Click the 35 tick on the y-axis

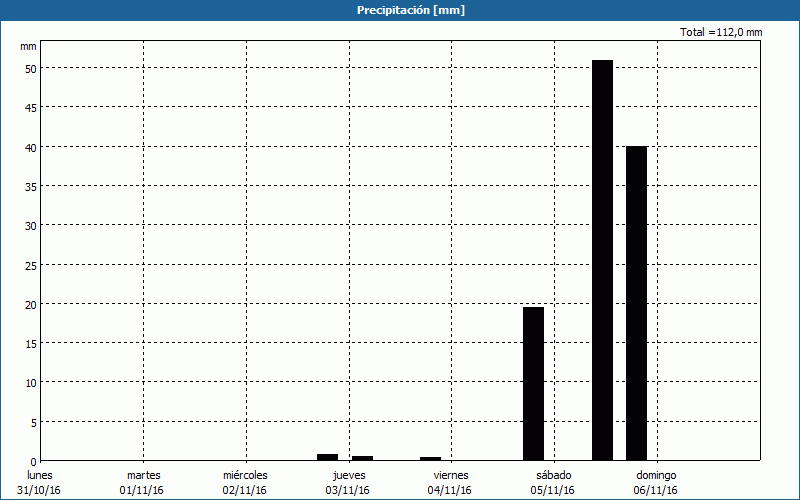[30, 186]
